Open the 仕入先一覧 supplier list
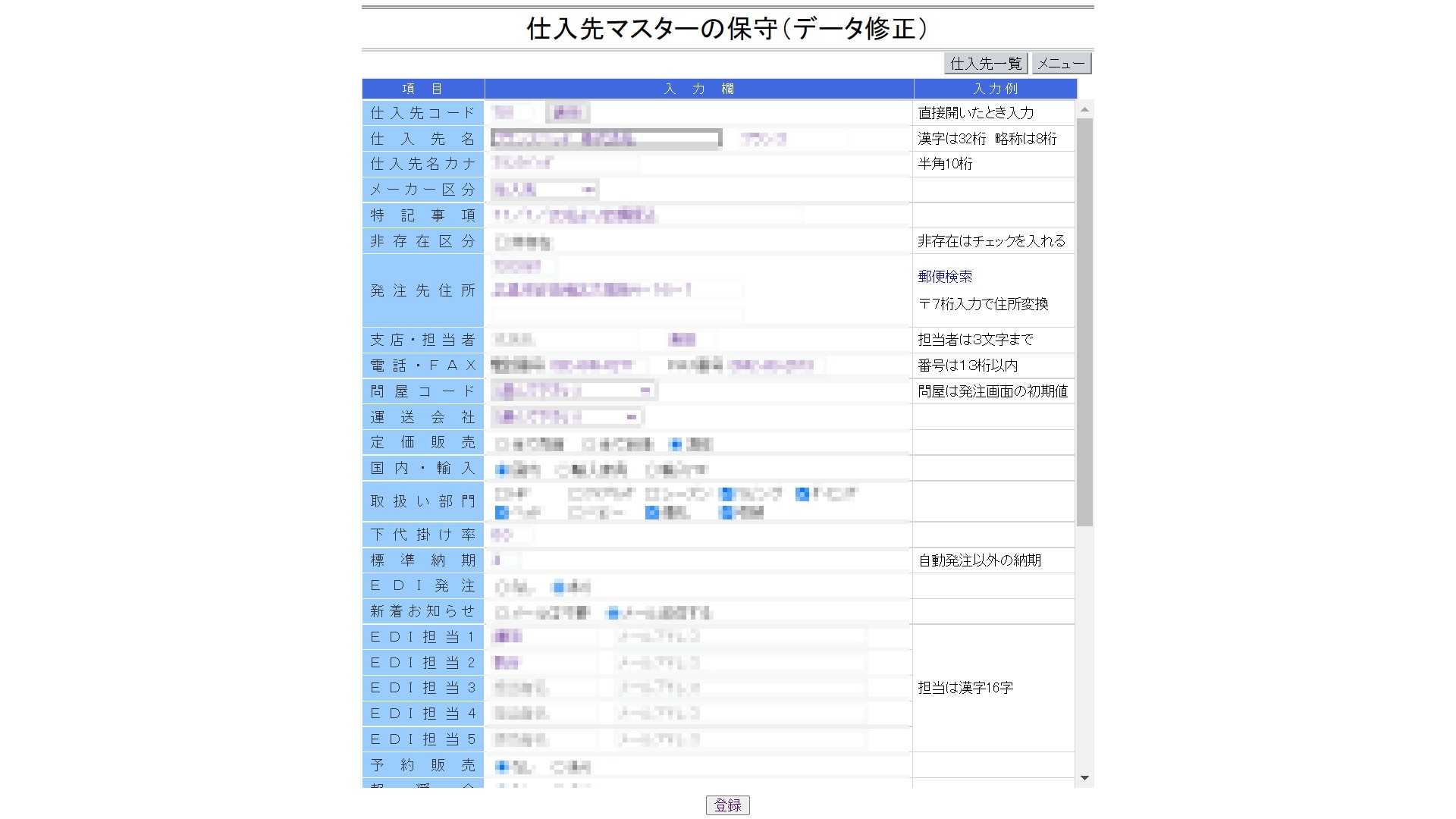The image size is (1456, 819). 986,64
